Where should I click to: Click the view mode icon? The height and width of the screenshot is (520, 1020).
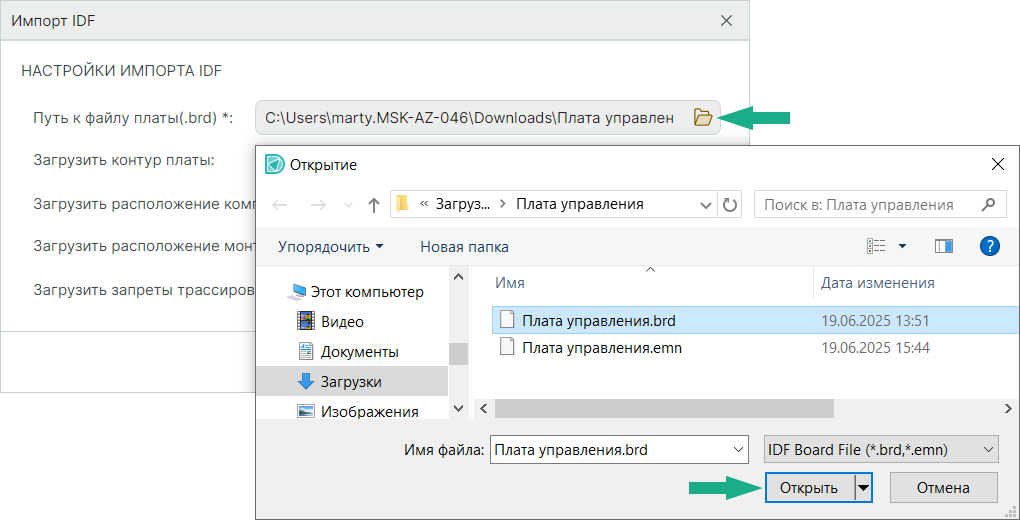(x=877, y=246)
